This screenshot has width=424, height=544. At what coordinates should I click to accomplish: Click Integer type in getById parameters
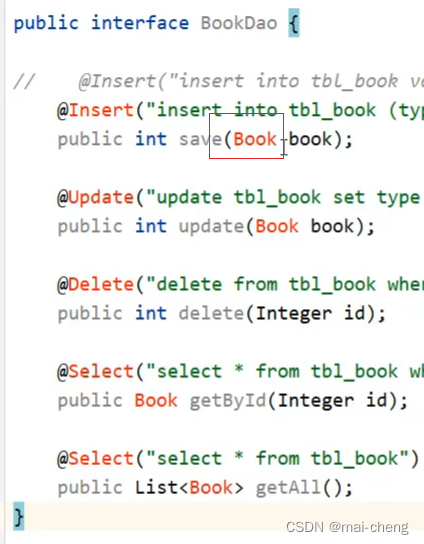(316, 401)
